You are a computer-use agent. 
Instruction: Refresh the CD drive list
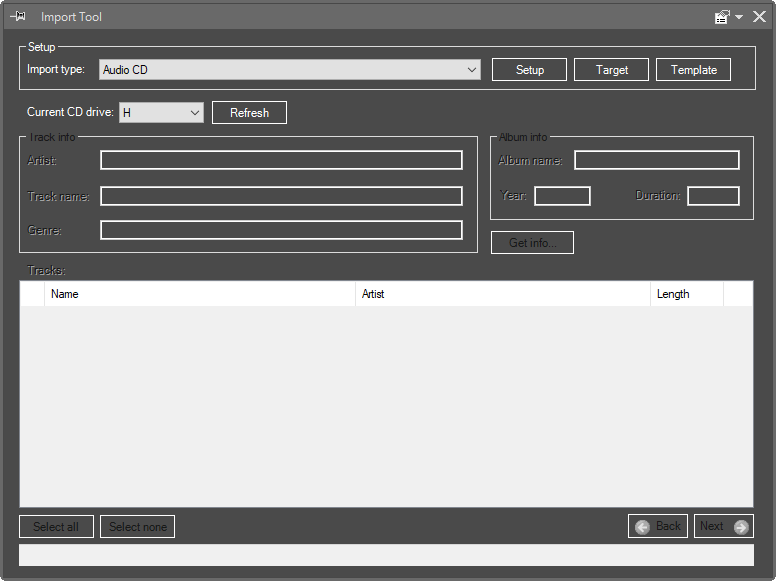pyautogui.click(x=249, y=113)
